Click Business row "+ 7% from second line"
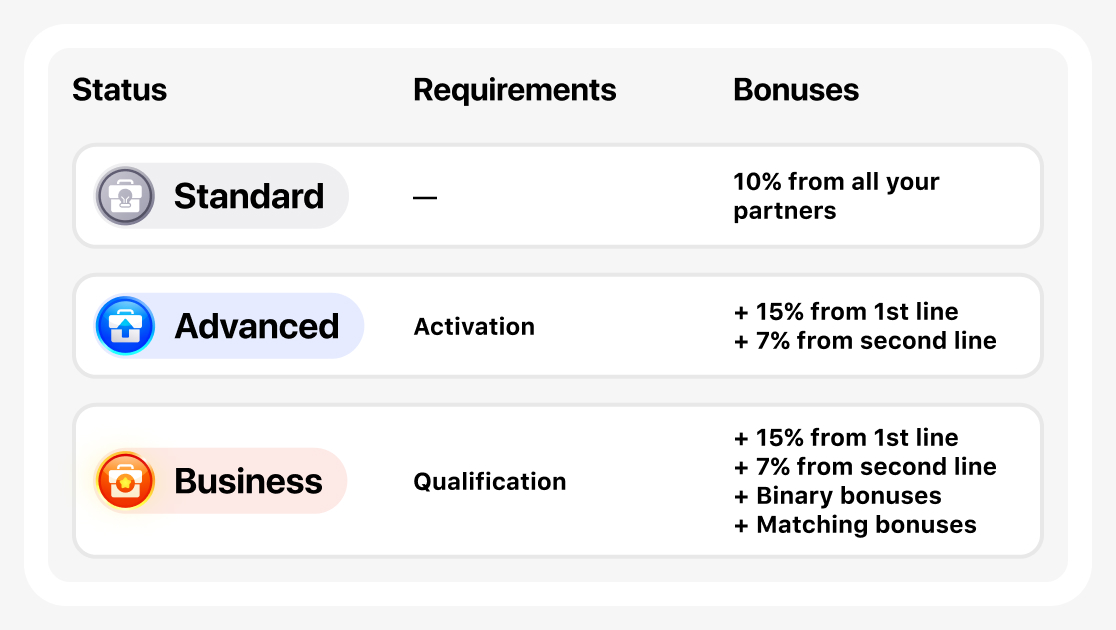 [865, 467]
